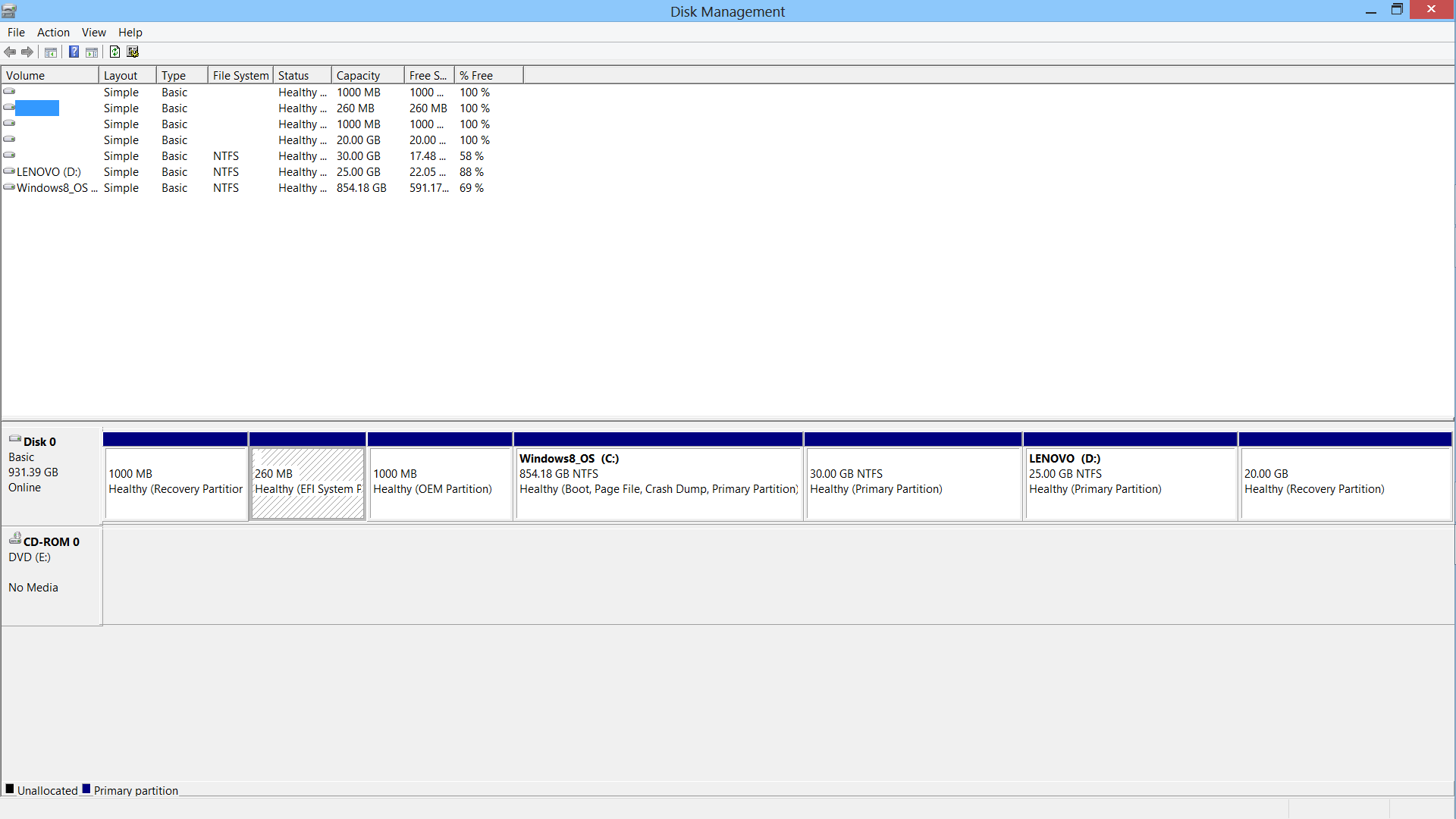Click the 58 % free cell

click(x=472, y=156)
